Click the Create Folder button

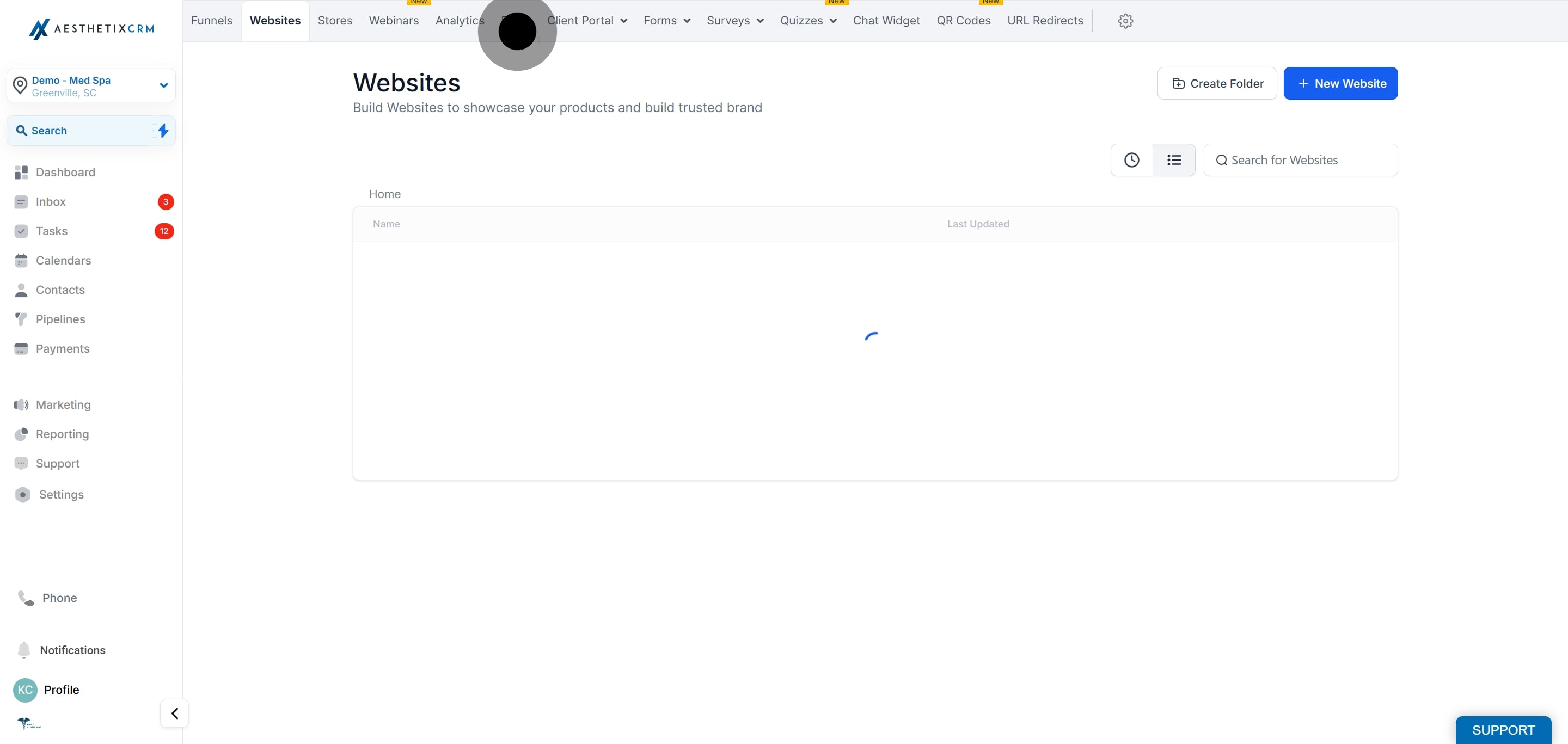1216,83
